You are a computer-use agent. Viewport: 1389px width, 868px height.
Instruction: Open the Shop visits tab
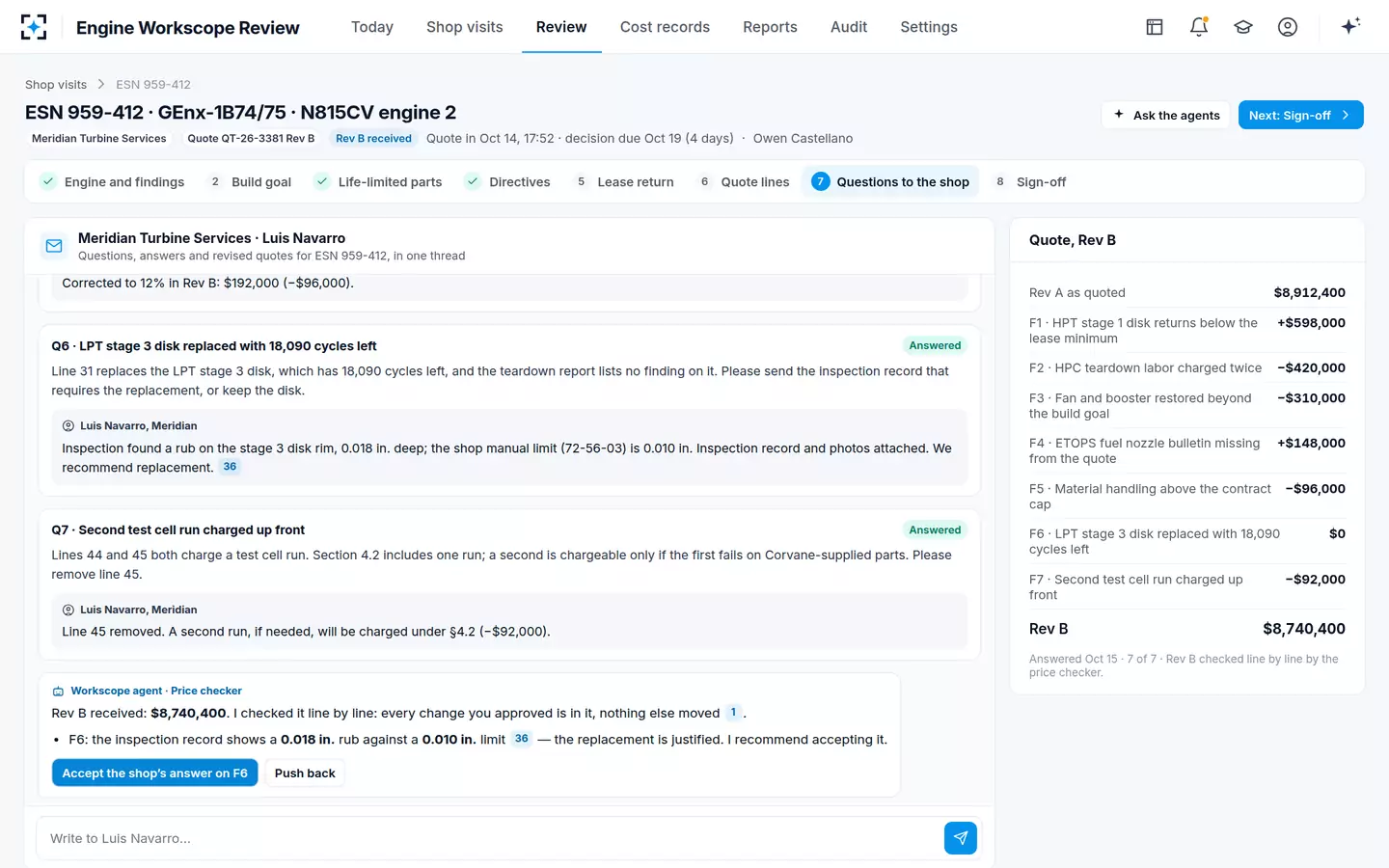pyautogui.click(x=465, y=27)
